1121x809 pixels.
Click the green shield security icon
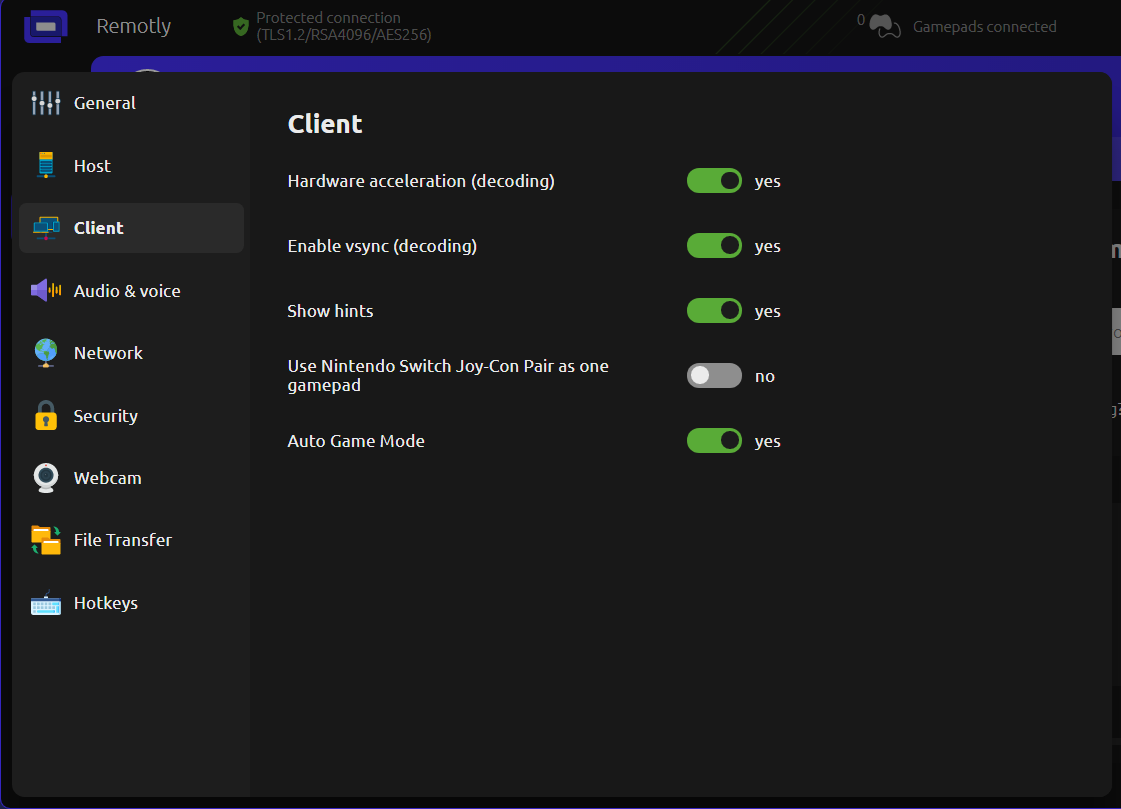(x=240, y=27)
